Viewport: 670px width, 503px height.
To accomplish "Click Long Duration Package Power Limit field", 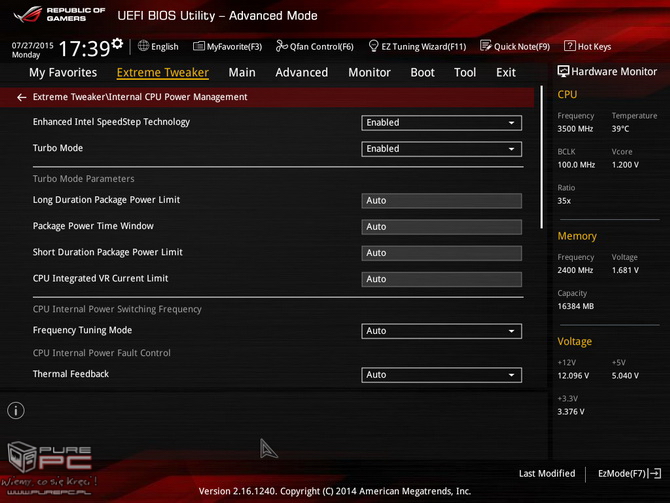I will (441, 201).
